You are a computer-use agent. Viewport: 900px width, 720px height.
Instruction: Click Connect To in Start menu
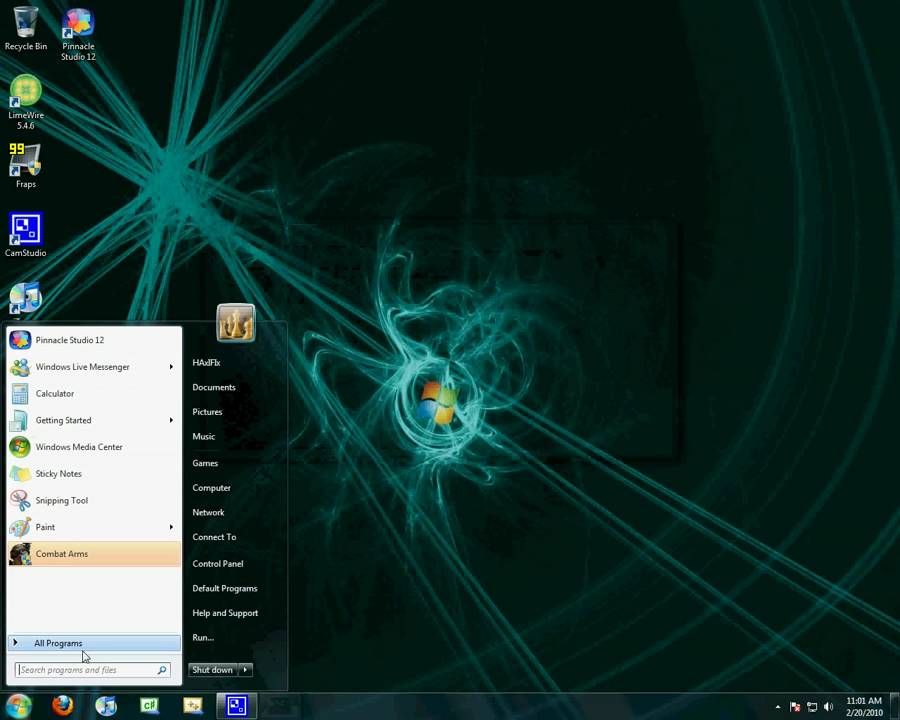[214, 537]
